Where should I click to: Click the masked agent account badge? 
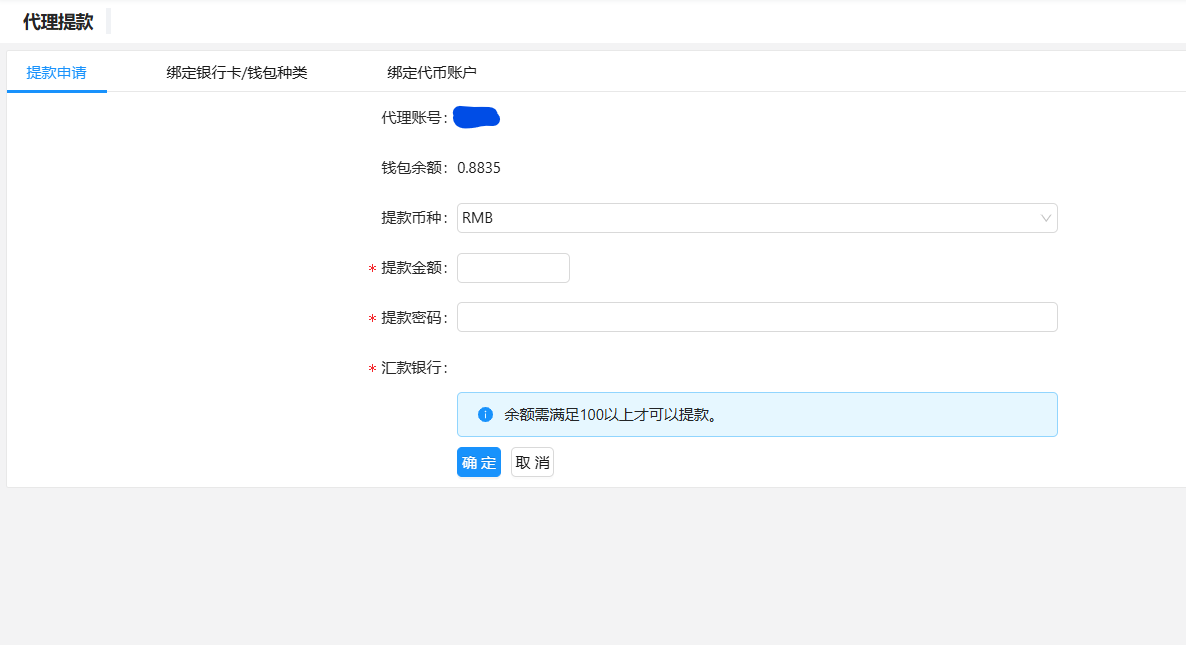[x=475, y=116]
